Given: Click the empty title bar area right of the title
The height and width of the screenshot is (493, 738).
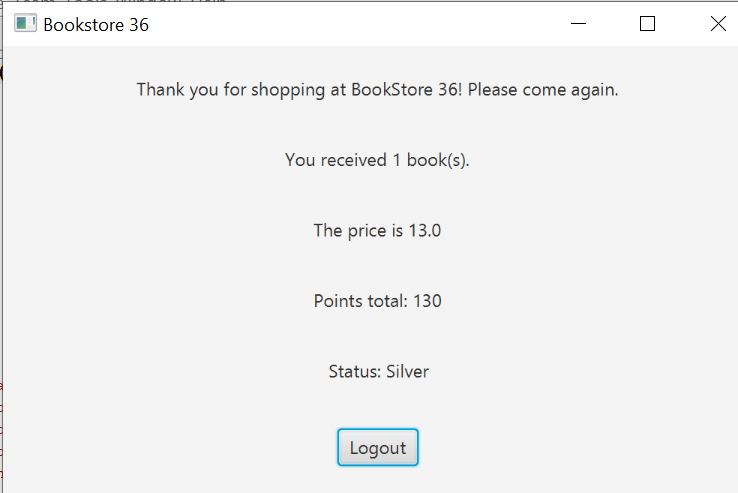Looking at the screenshot, I should click(x=350, y=24).
